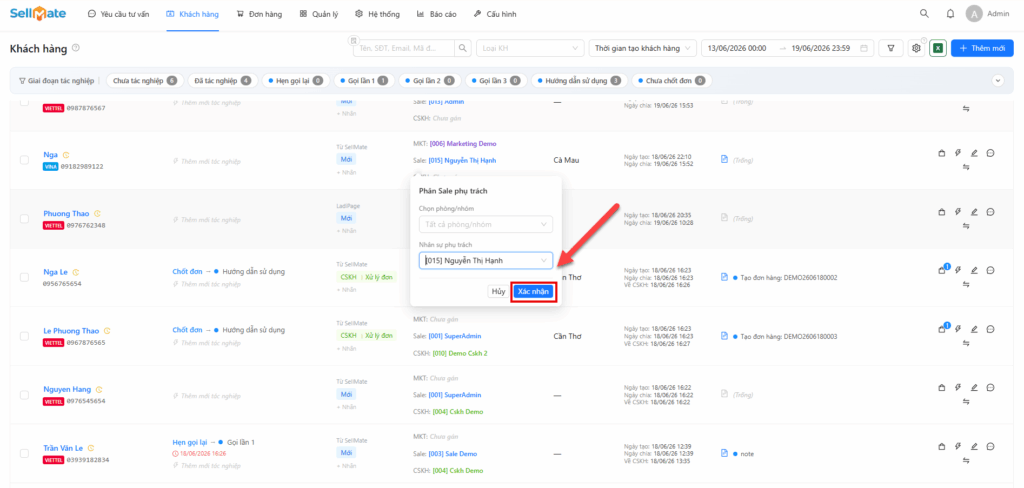Viewport: 1024px width, 488px height.
Task: Click the note icon beside DEMO2606180002
Action: [724, 277]
